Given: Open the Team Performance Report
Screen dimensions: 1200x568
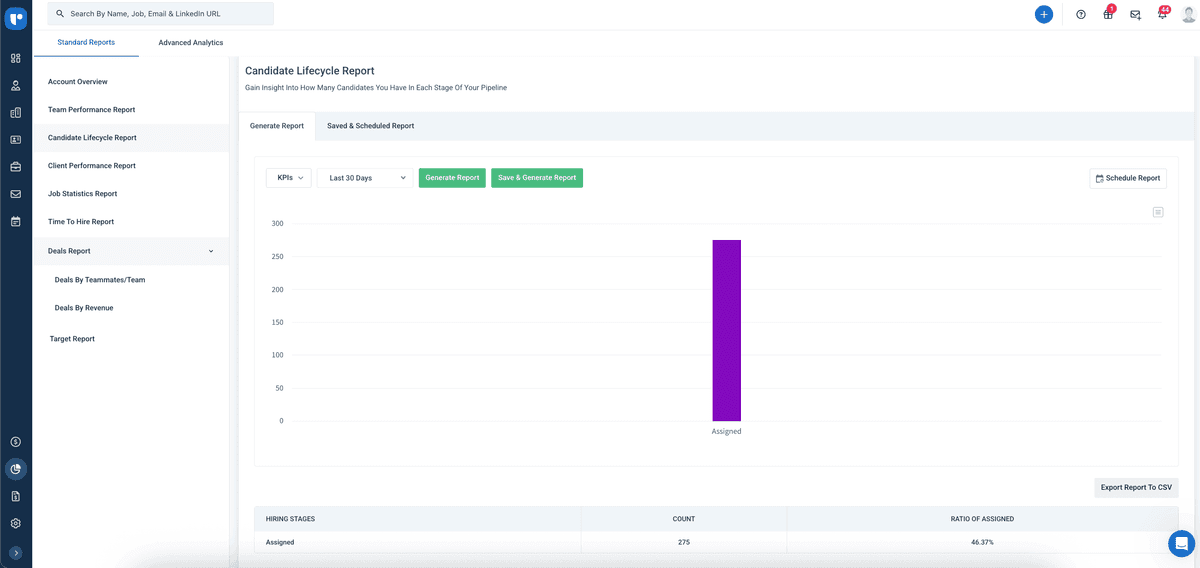Looking at the screenshot, I should coord(131,110).
